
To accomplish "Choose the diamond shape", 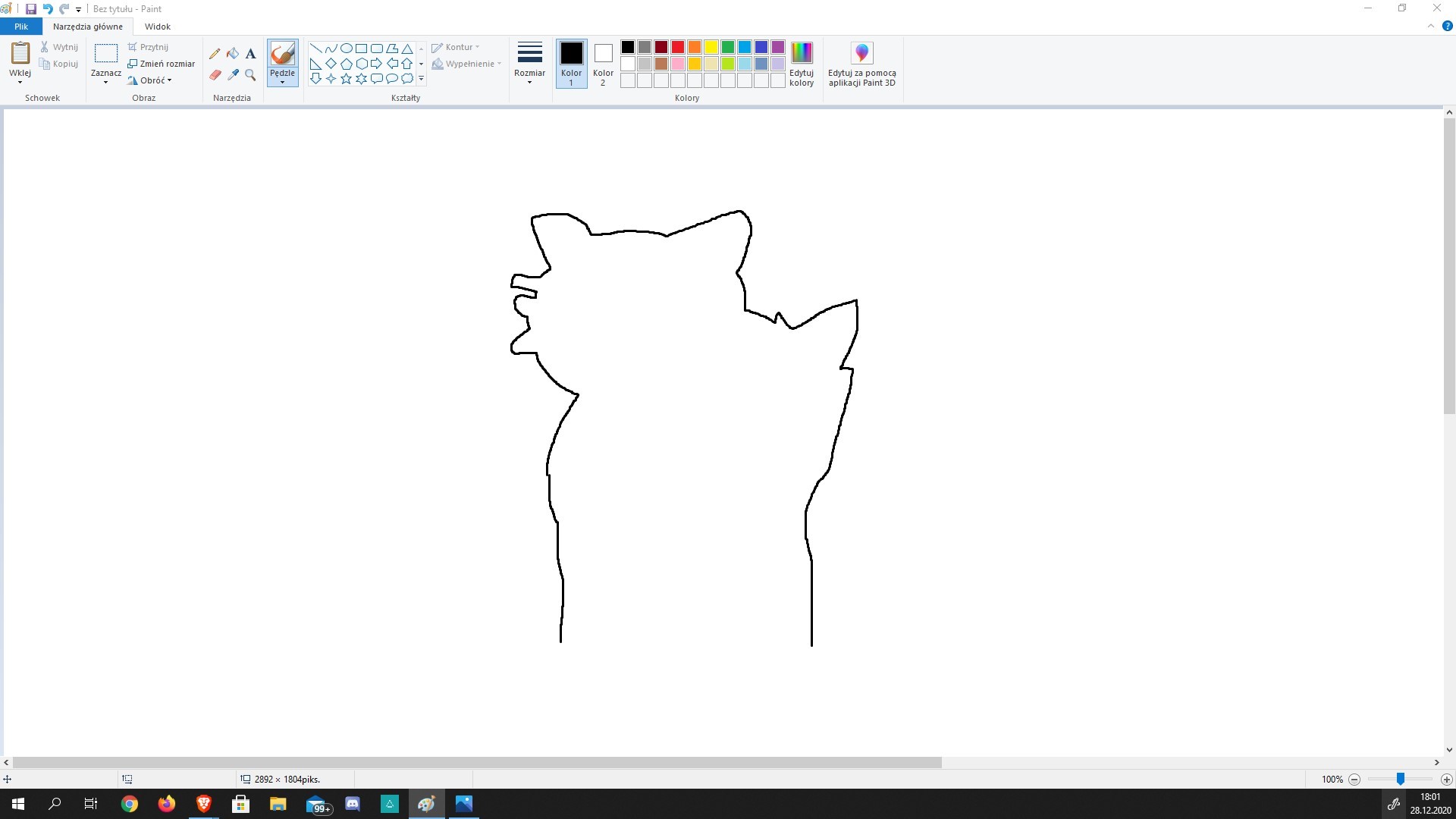I will pyautogui.click(x=331, y=63).
